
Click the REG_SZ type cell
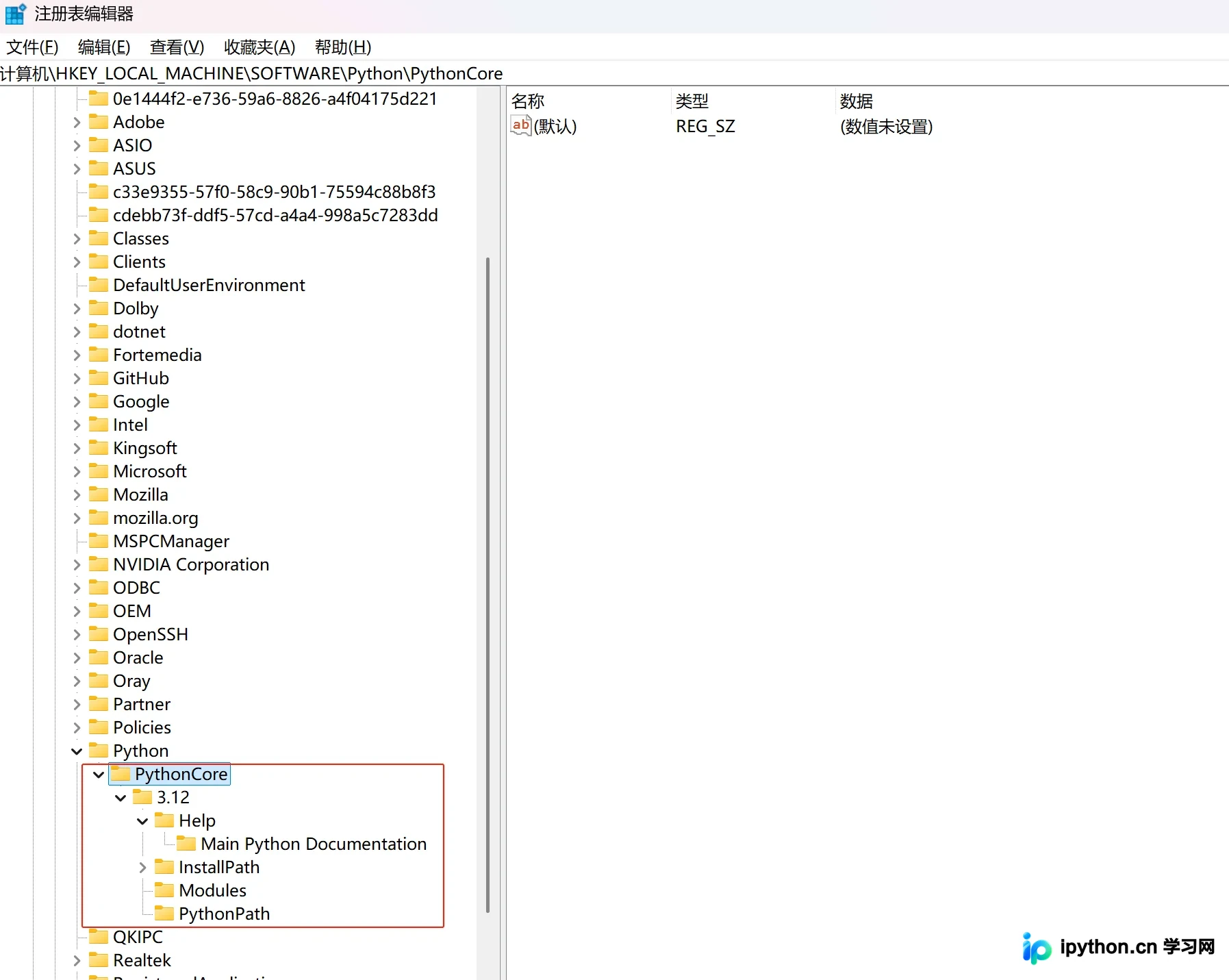pos(705,127)
